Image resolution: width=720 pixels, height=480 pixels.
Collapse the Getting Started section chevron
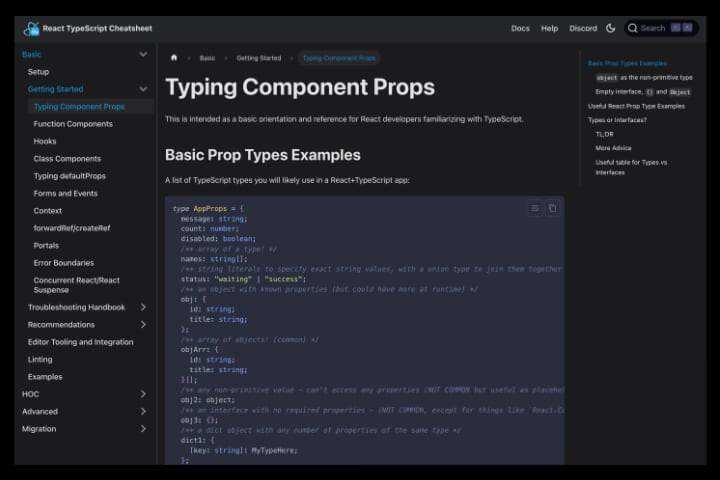(x=143, y=89)
